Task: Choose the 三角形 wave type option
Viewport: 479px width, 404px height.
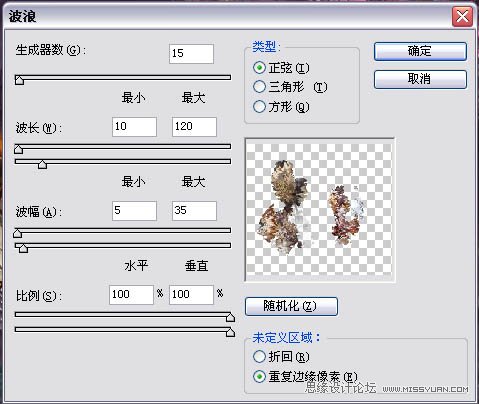Action: 259,87
